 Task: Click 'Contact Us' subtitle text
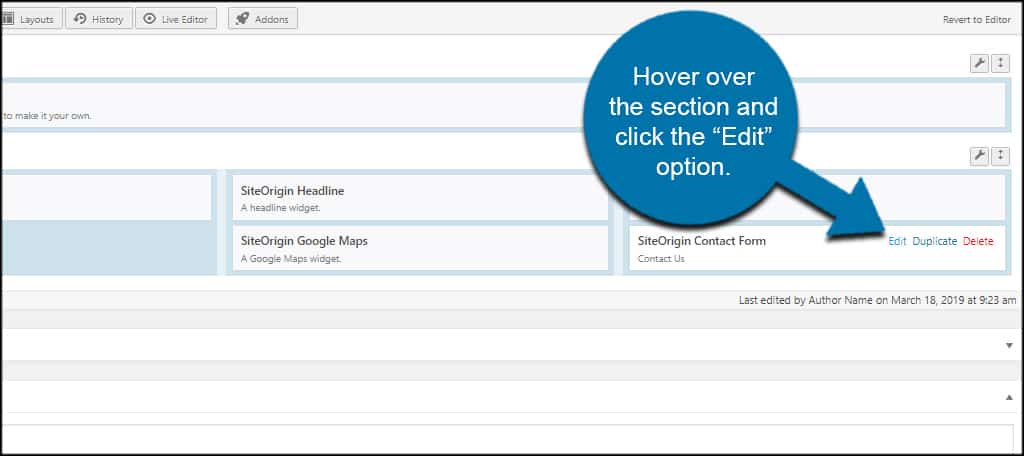(661, 258)
